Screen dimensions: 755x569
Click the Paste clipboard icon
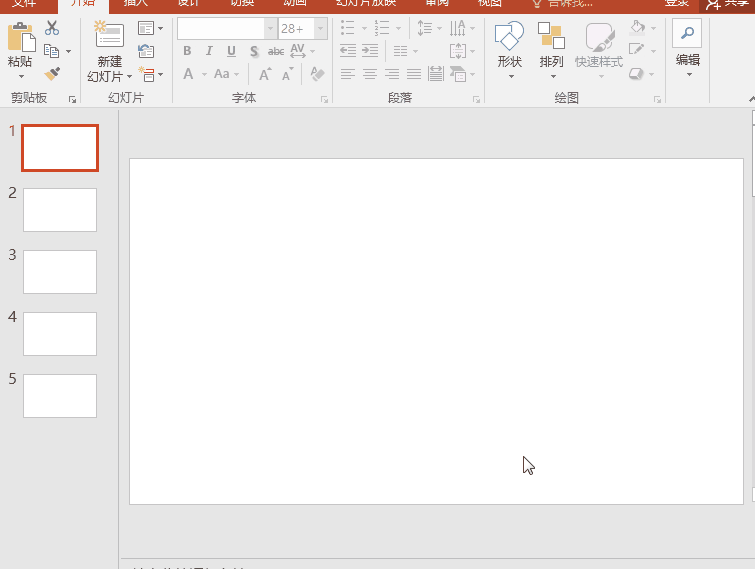[20, 38]
